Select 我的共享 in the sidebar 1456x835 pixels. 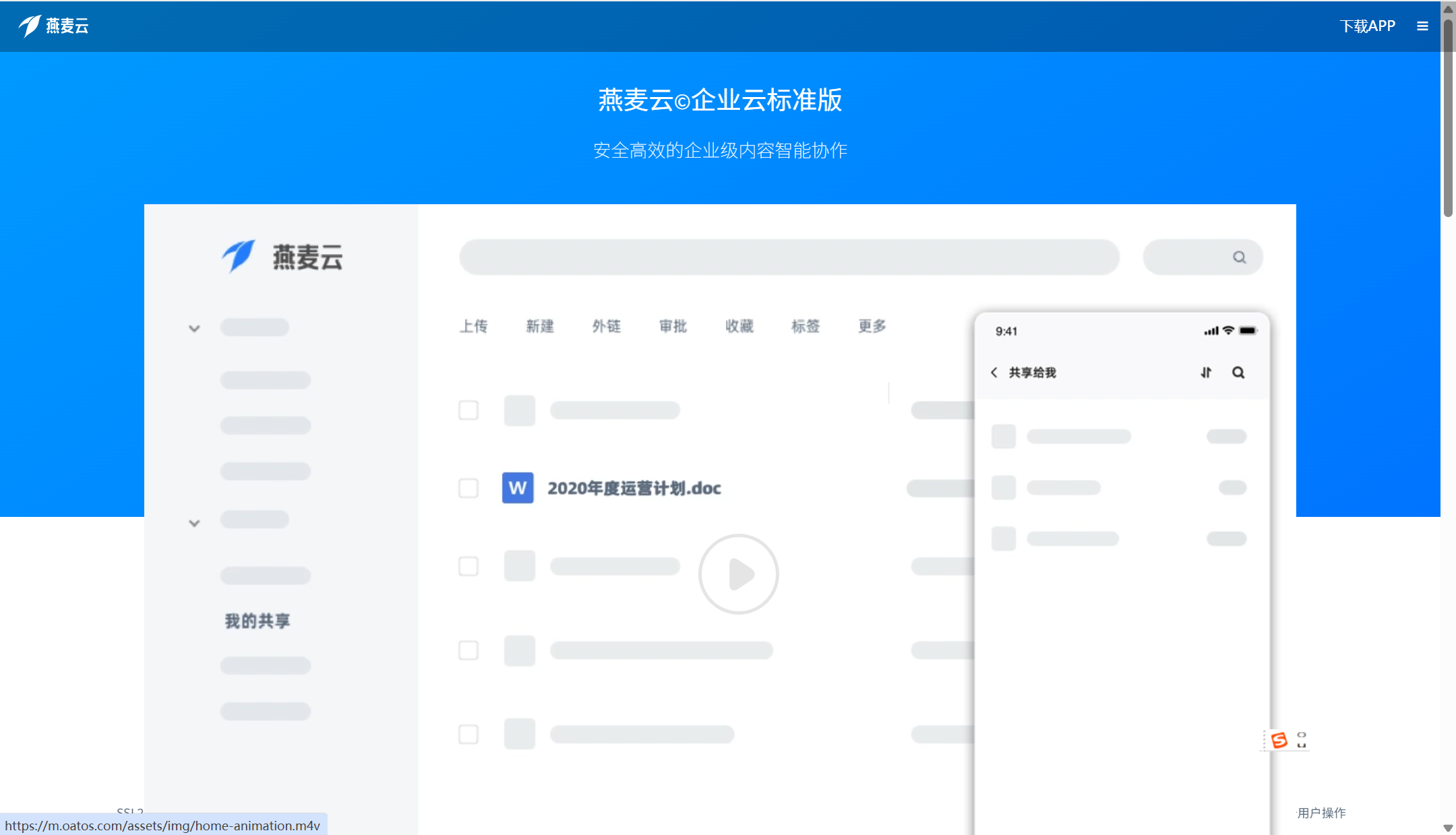pyautogui.click(x=257, y=621)
